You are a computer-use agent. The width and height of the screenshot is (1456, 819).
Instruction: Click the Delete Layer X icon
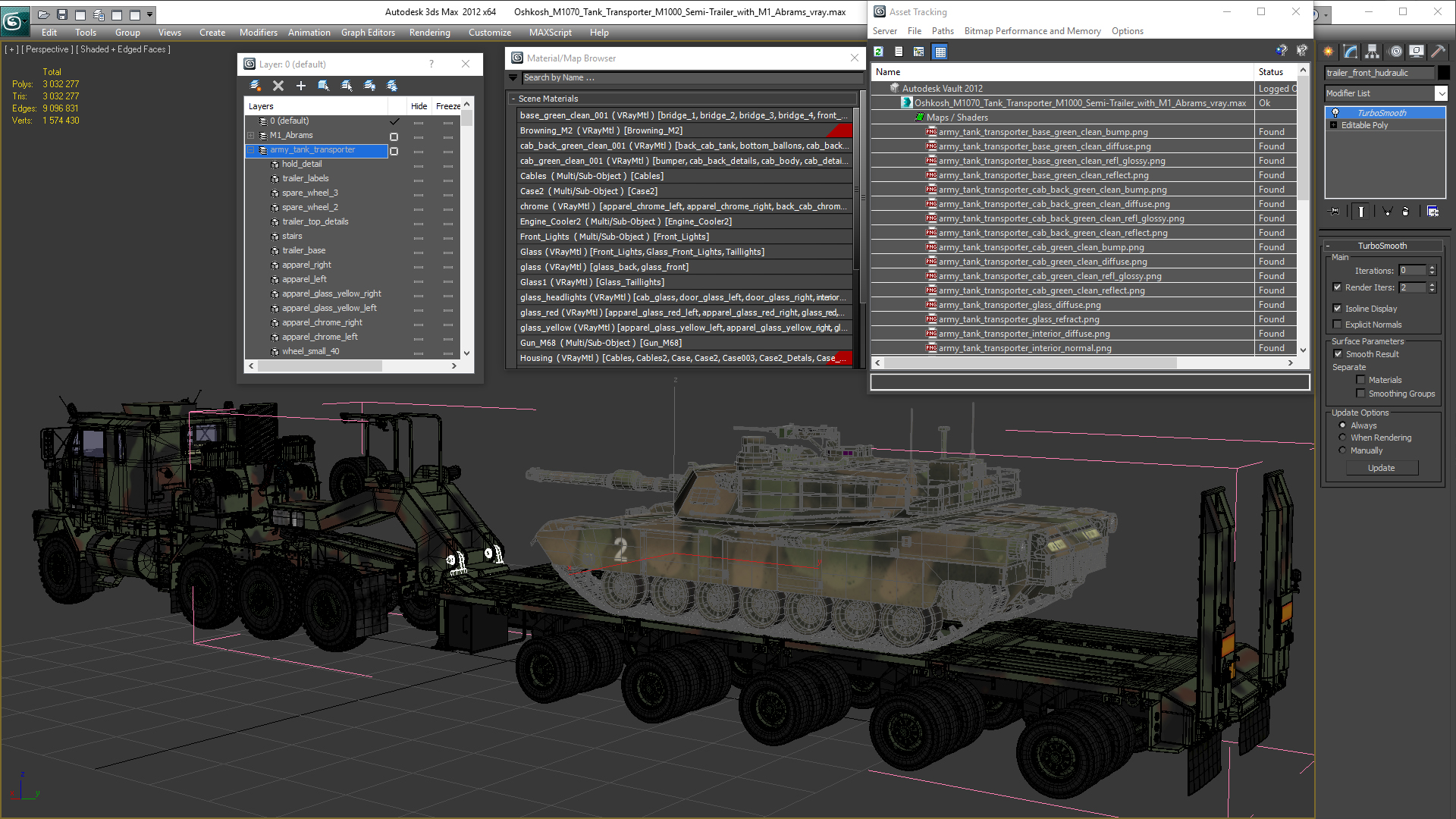(x=278, y=86)
